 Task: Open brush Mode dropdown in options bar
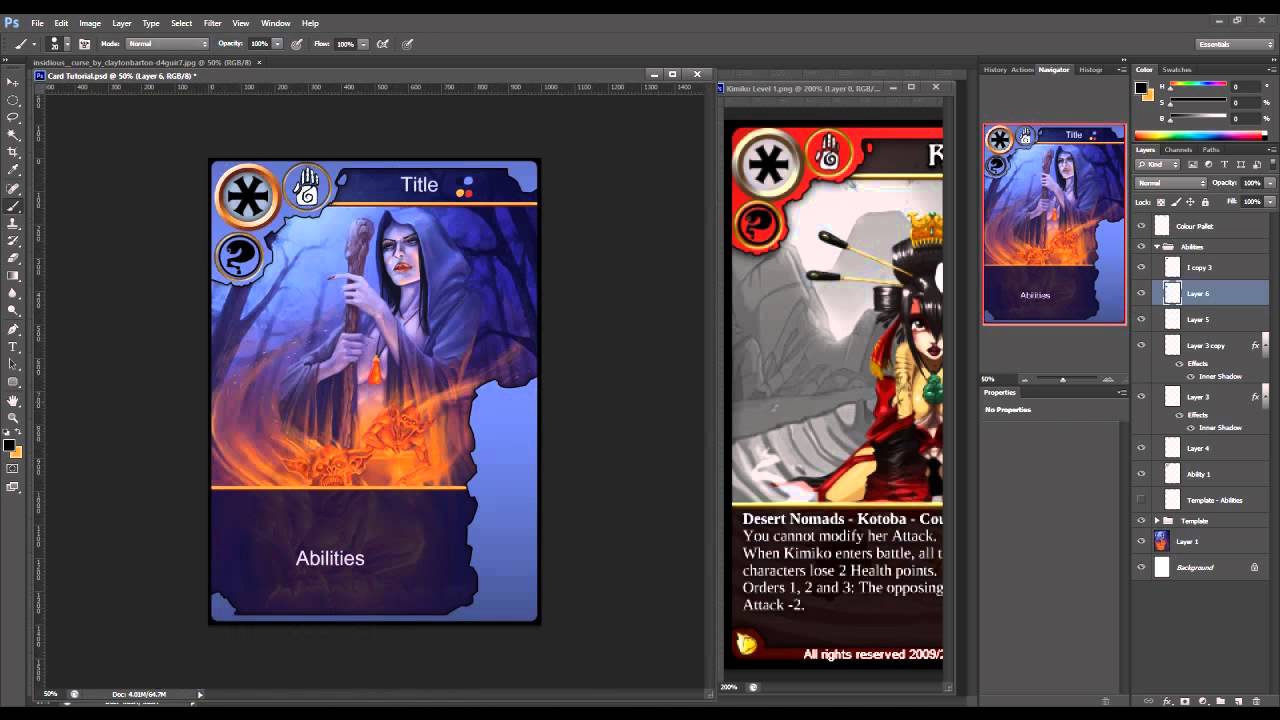point(168,44)
